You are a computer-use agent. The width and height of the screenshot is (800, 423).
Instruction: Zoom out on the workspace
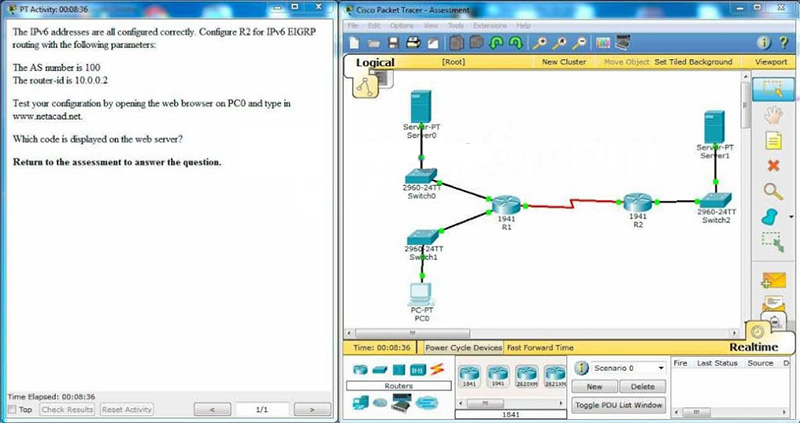579,43
